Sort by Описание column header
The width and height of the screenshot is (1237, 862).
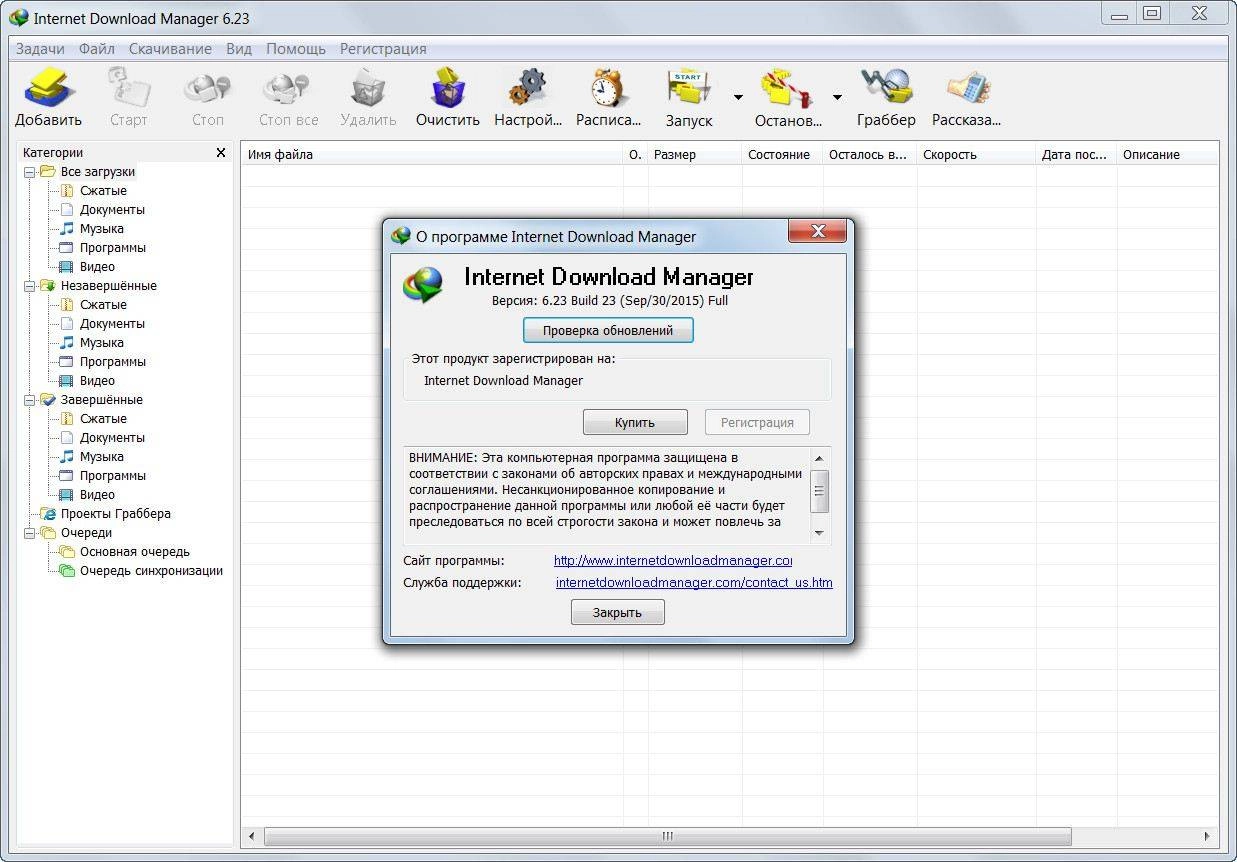(1167, 155)
